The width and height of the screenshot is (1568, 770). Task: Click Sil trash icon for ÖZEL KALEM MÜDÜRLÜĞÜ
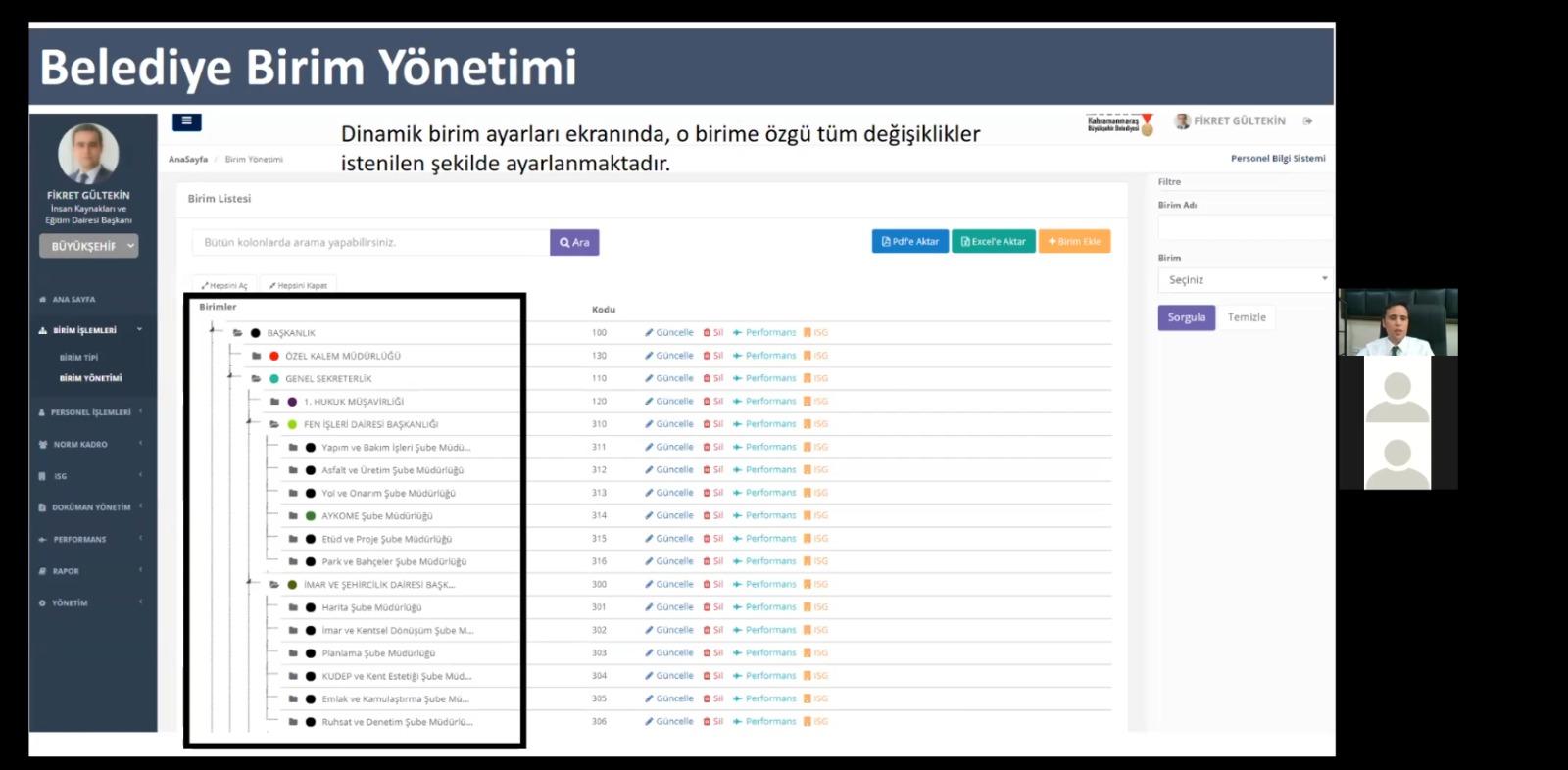707,356
